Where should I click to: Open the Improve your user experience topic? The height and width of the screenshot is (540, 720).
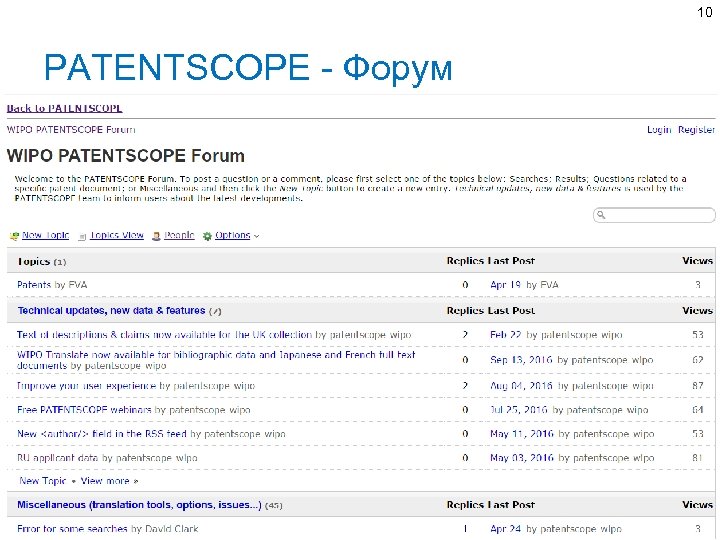(x=86, y=386)
